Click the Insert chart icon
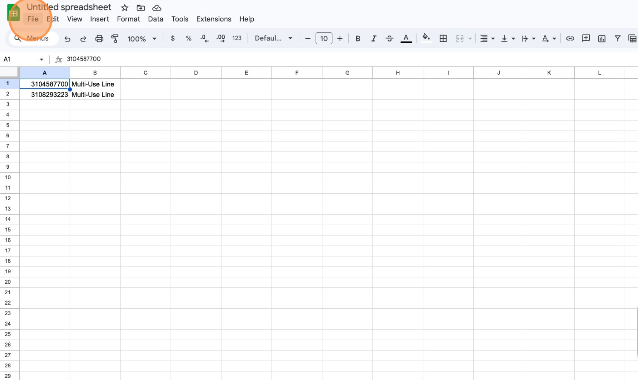Viewport: 638px width, 382px height. point(602,39)
